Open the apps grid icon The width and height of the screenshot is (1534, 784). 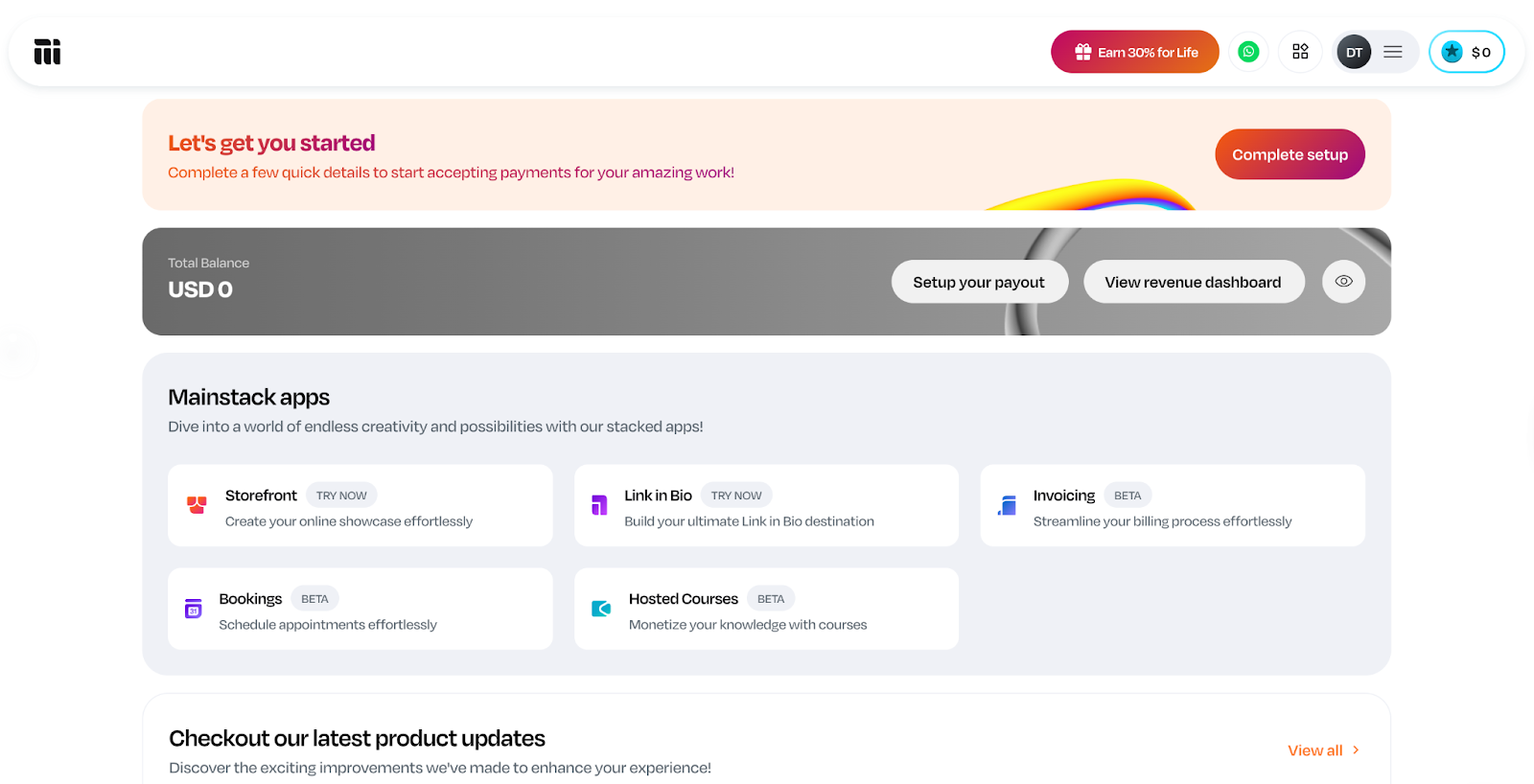click(x=1300, y=51)
